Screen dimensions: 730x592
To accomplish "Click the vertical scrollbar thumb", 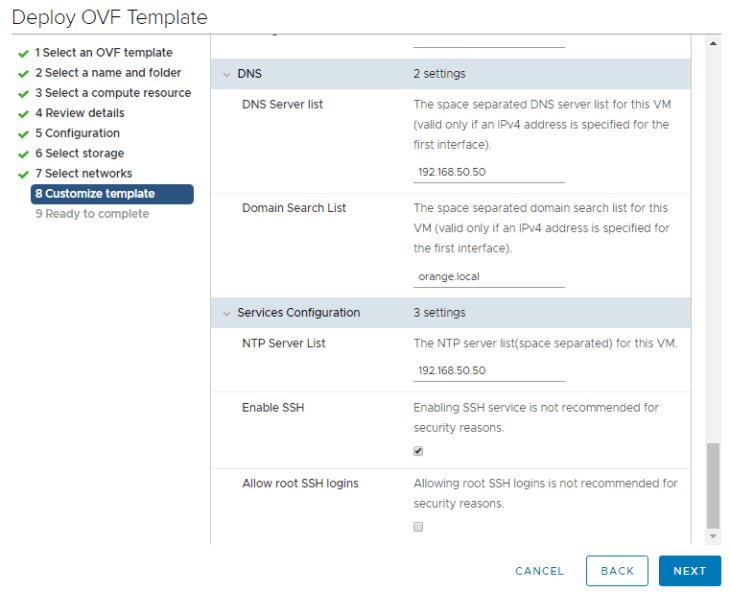I will click(x=713, y=485).
